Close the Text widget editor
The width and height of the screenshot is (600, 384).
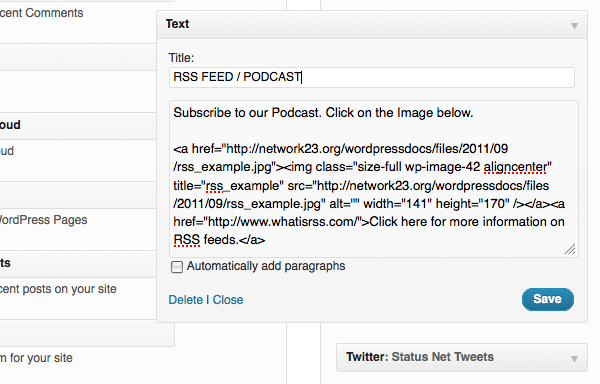coord(228,299)
